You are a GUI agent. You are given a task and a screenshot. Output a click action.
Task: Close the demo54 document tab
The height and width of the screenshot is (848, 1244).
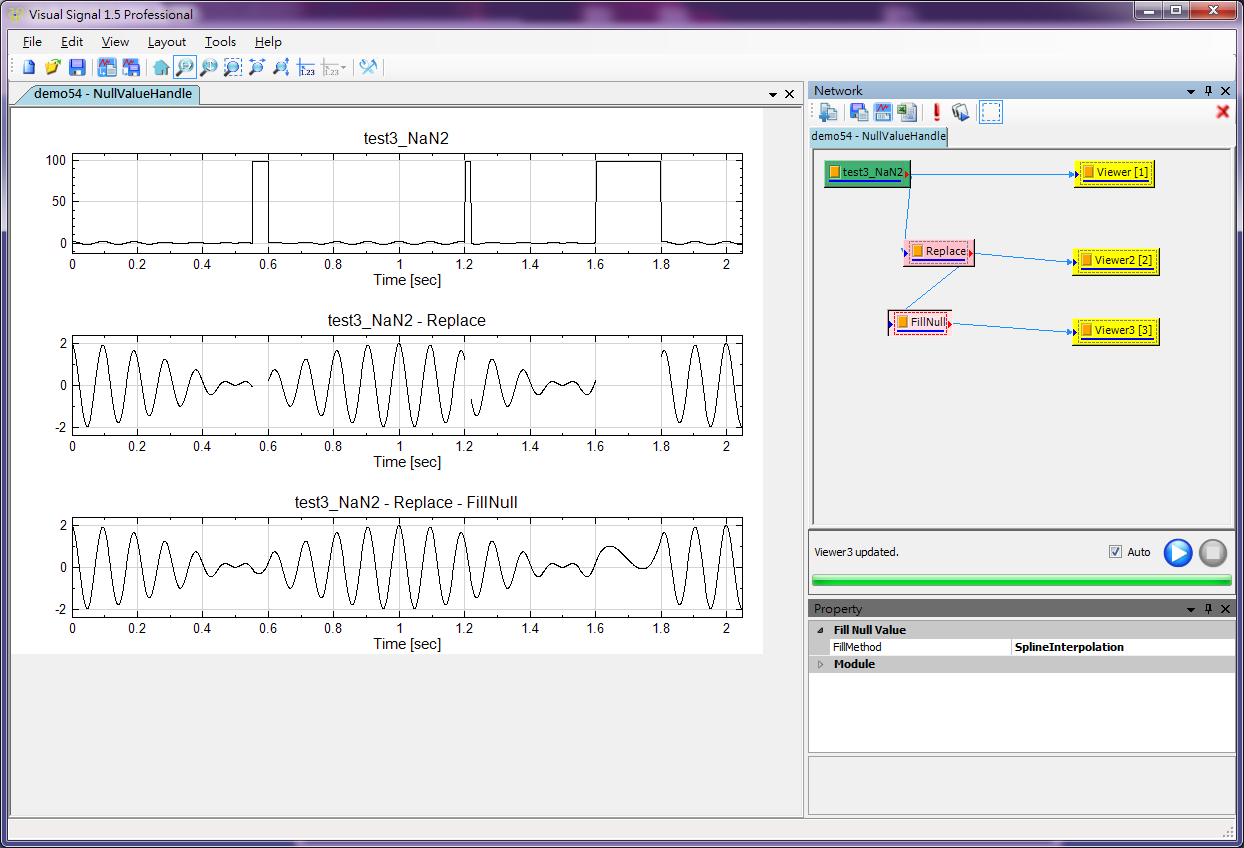(789, 94)
